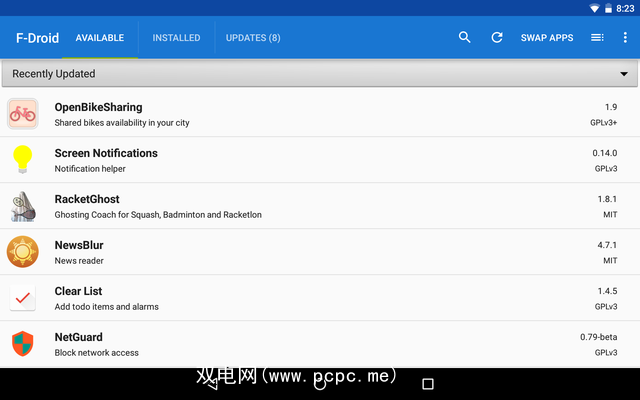Select the 'Ghosting Coach for Squash' description
Image resolution: width=640 pixels, height=400 pixels.
(158, 215)
